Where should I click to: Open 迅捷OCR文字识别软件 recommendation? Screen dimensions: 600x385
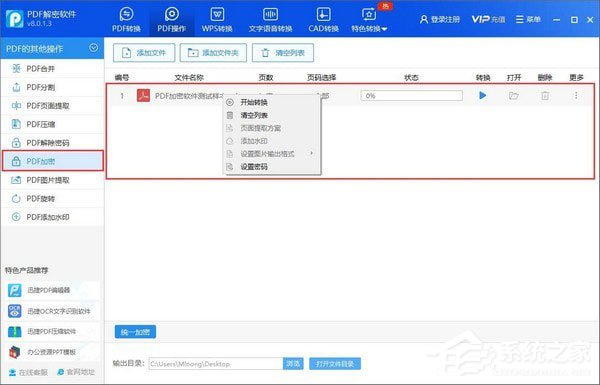tap(51, 311)
